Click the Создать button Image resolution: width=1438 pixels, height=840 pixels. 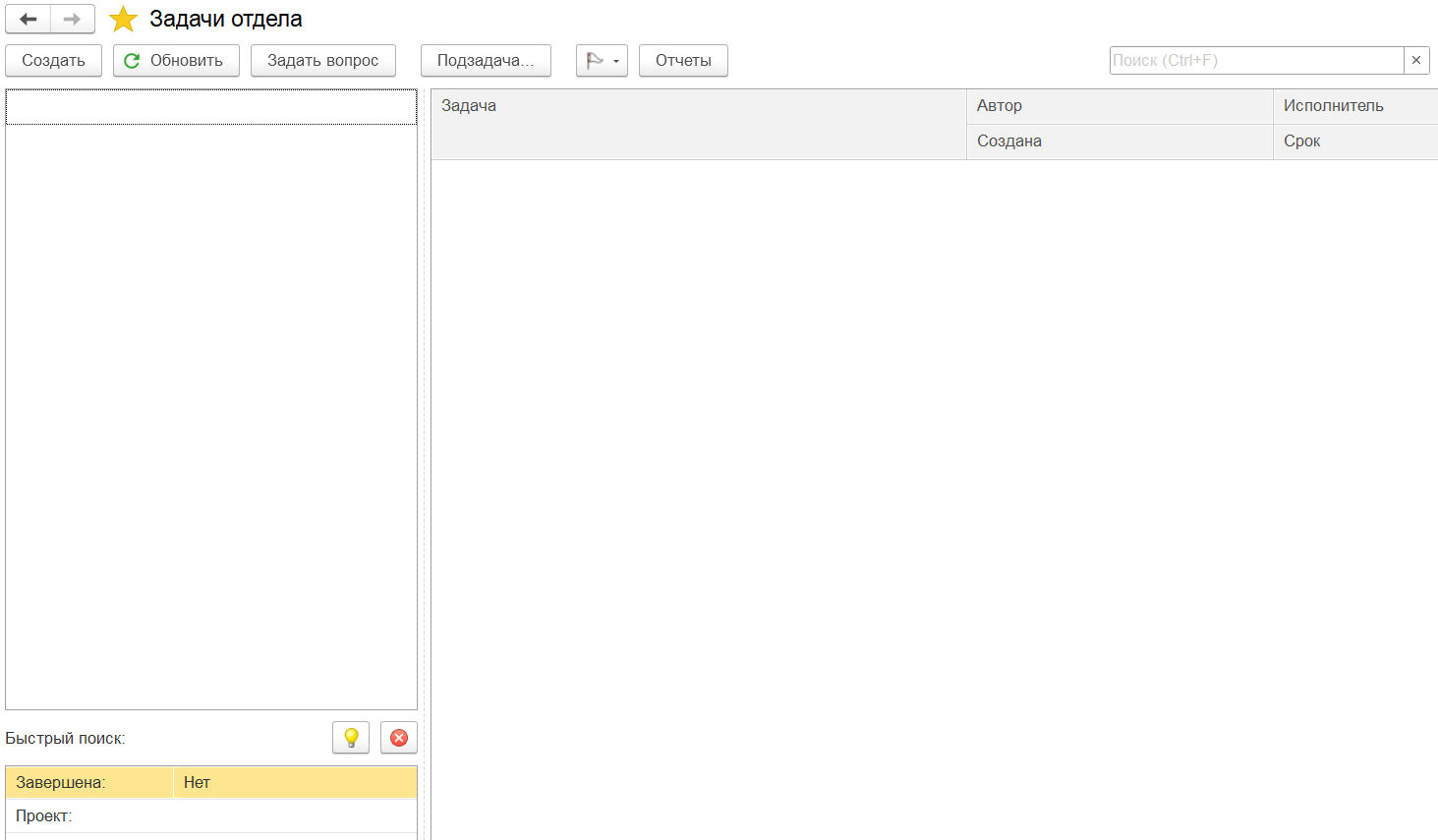click(x=54, y=60)
